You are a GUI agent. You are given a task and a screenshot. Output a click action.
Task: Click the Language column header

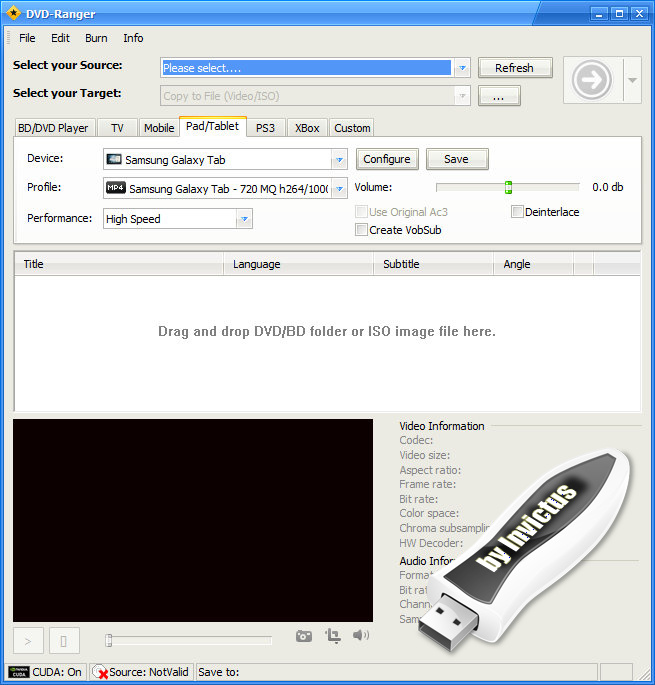coord(299,264)
